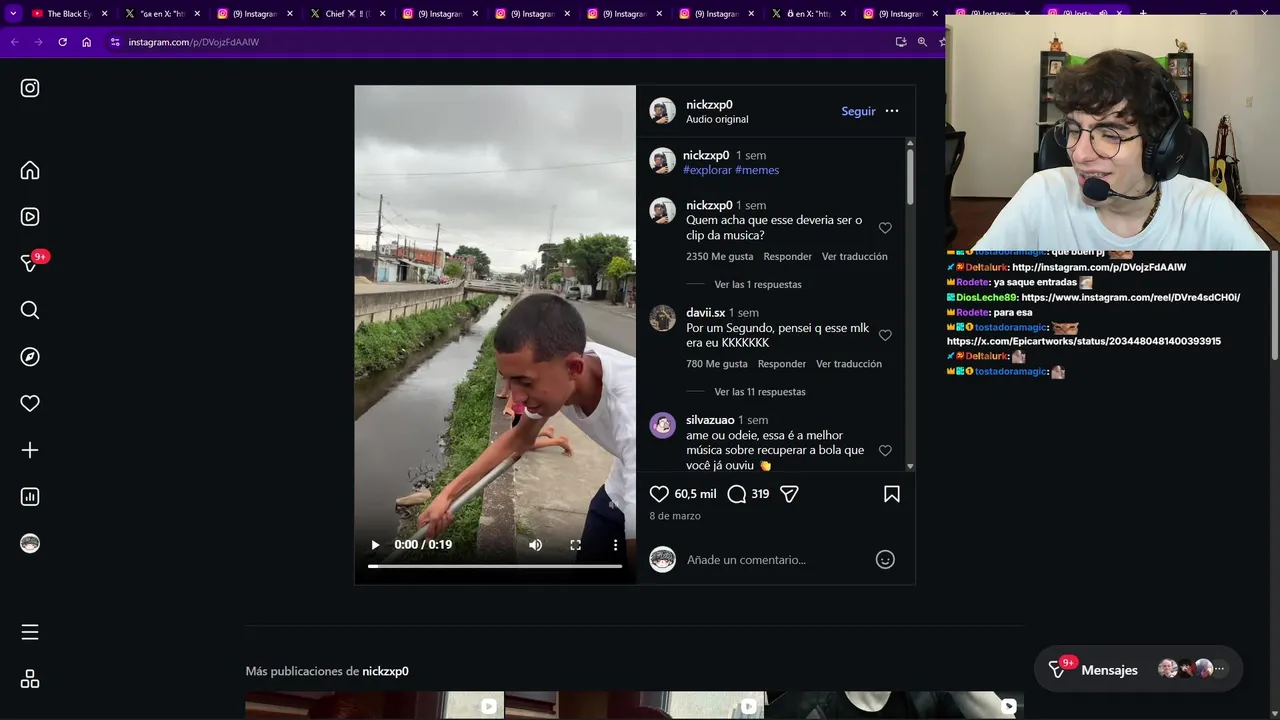Open direct messages icon with 9+ badge
The height and width of the screenshot is (720, 1280).
pos(31,263)
